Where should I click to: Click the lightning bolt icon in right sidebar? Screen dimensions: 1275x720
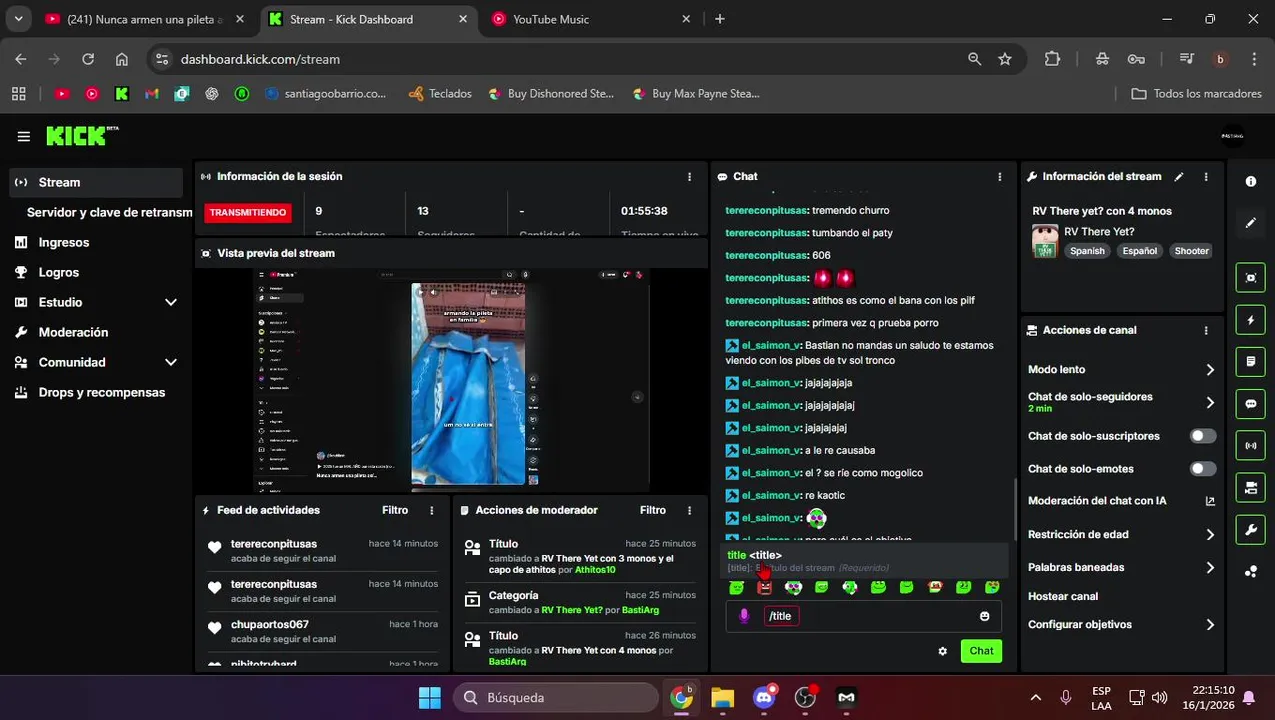pos(1251,320)
